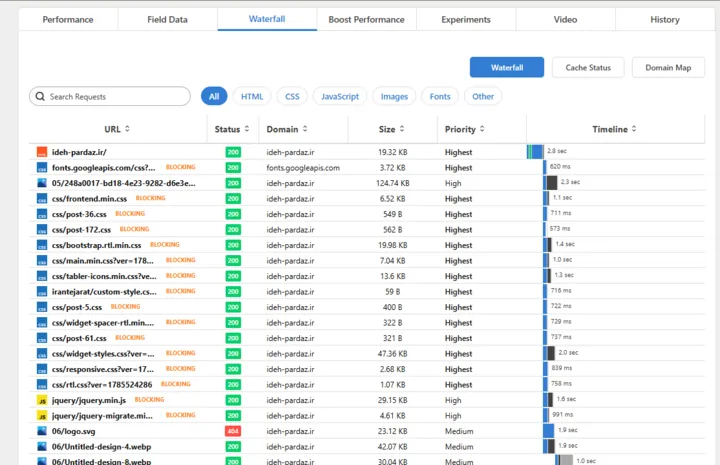The image size is (720, 465).
Task: Click the CSS icon next to css/post-172.css
Action: [42, 230]
